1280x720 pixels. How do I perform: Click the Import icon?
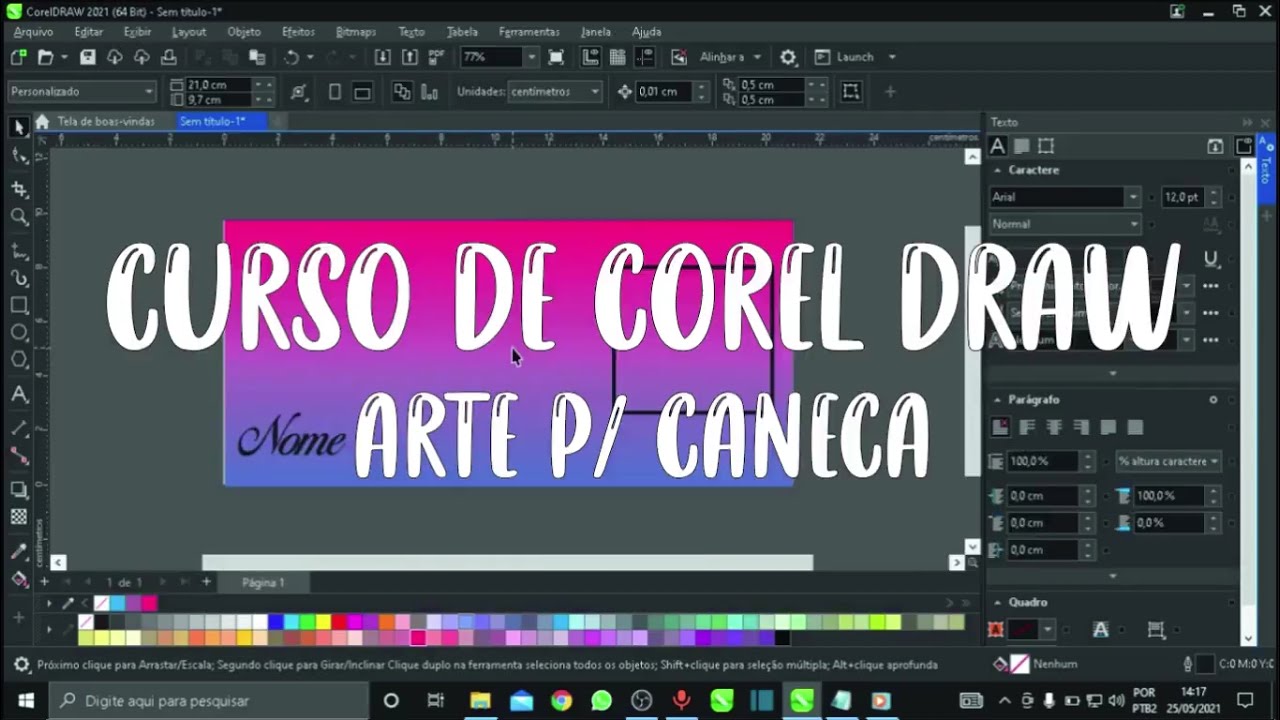382,57
